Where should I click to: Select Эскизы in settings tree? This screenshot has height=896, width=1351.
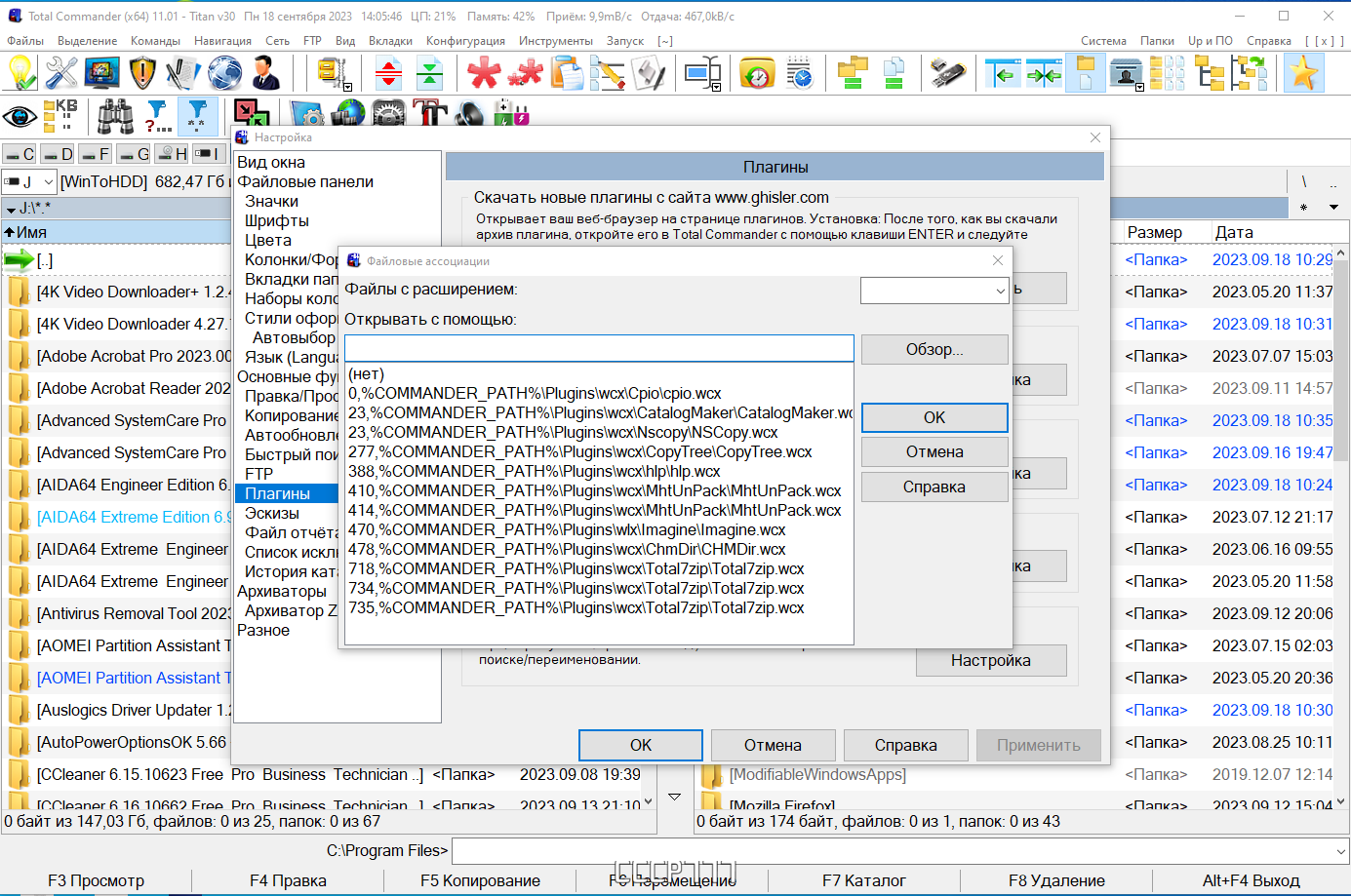(x=272, y=513)
